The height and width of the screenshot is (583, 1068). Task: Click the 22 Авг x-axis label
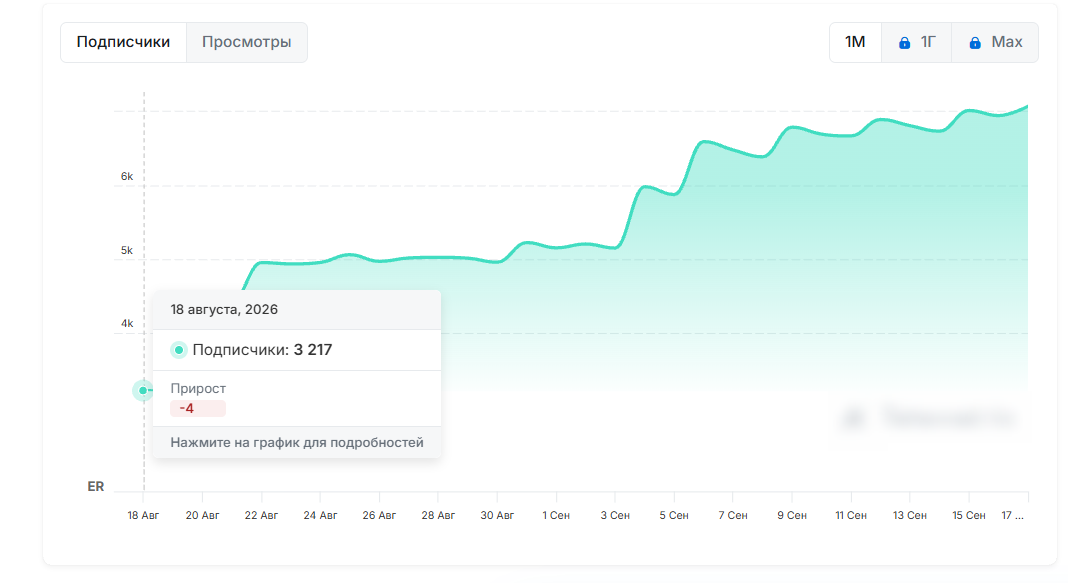[261, 516]
